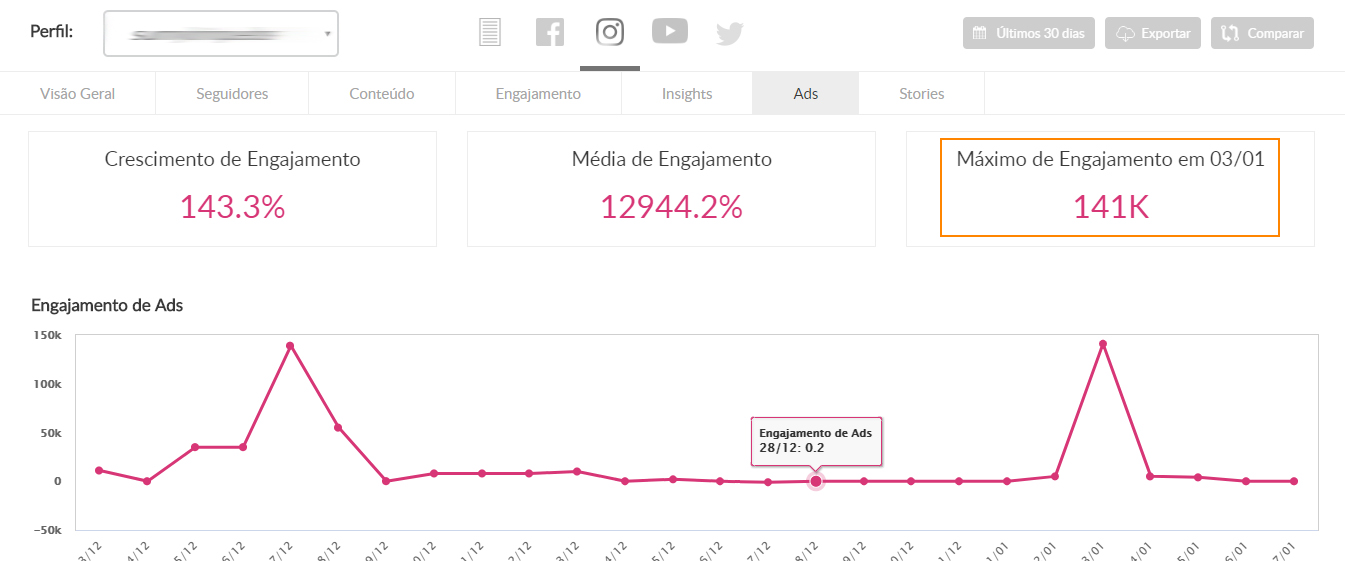Click arrows icon on Comparar button
1345x561 pixels.
[x=1231, y=33]
